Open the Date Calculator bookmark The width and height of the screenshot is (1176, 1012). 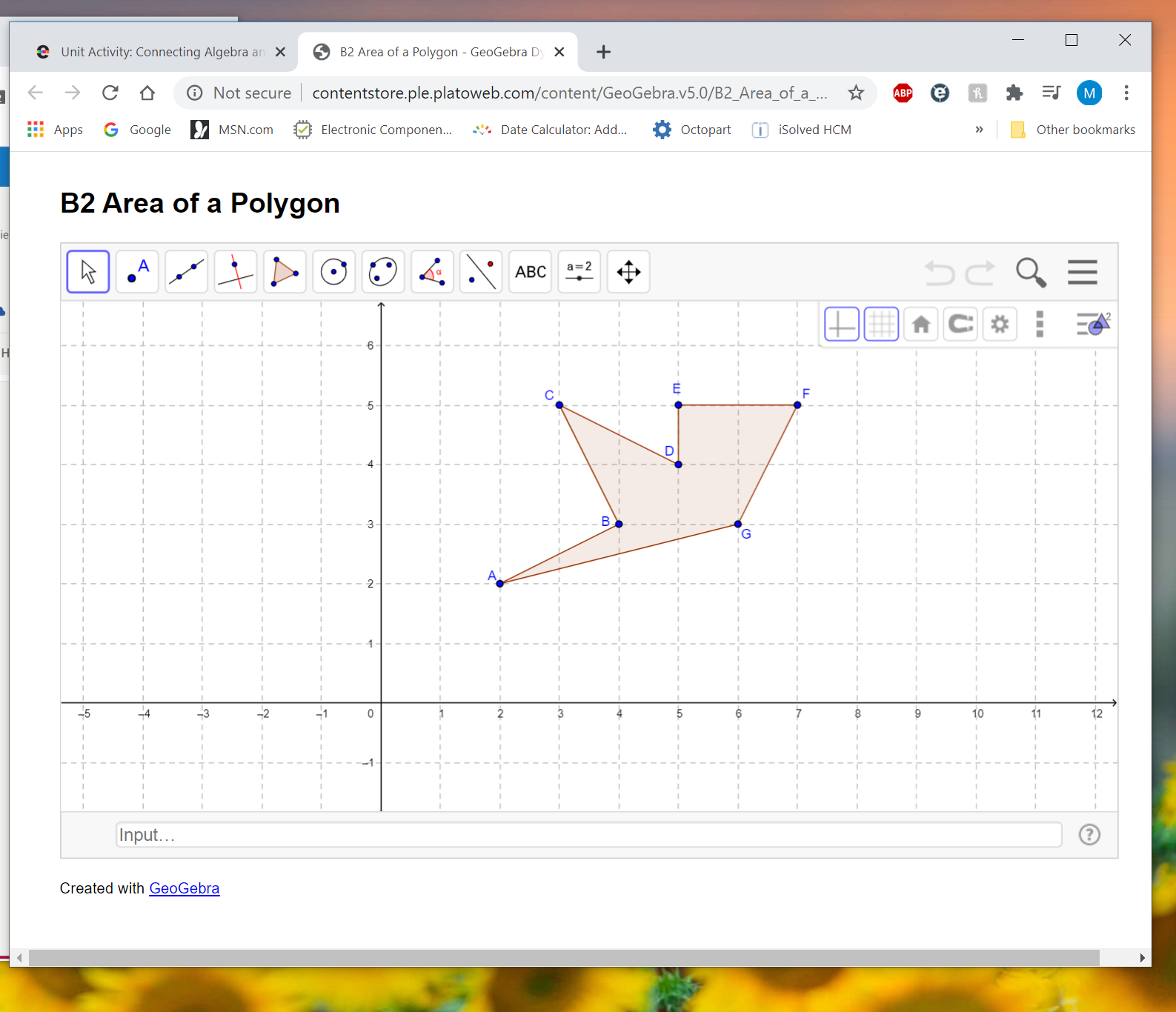[550, 130]
